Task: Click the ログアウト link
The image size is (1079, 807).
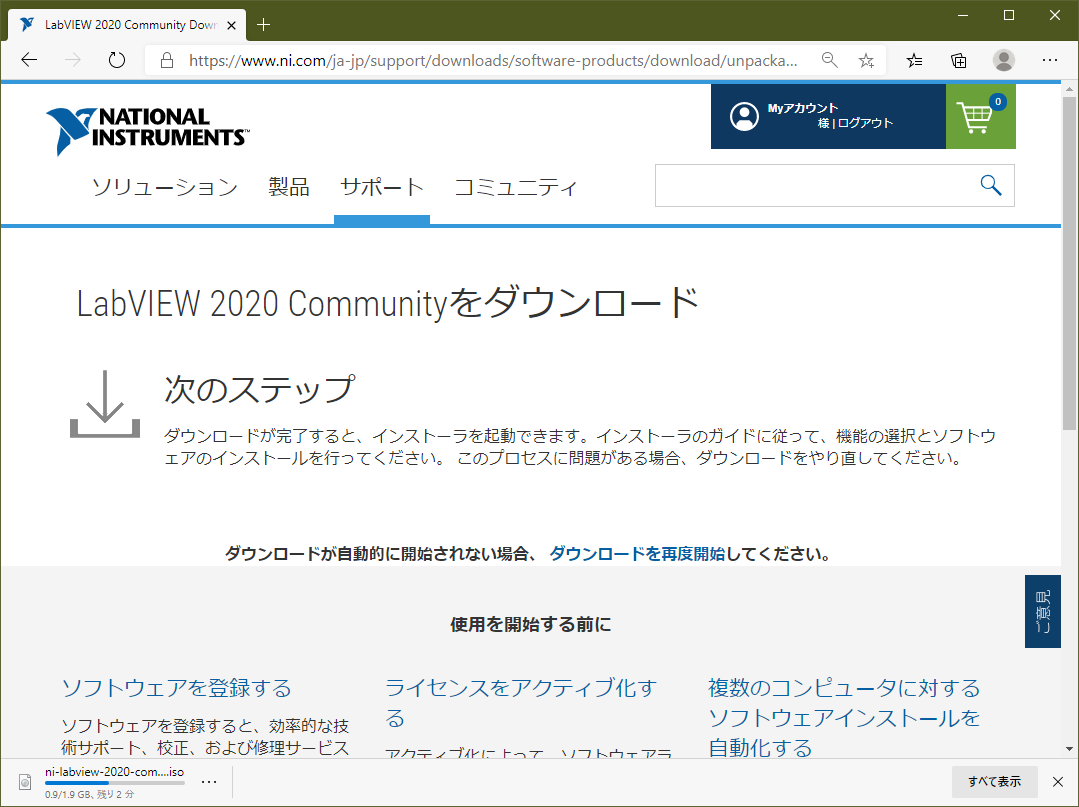Action: pos(865,123)
